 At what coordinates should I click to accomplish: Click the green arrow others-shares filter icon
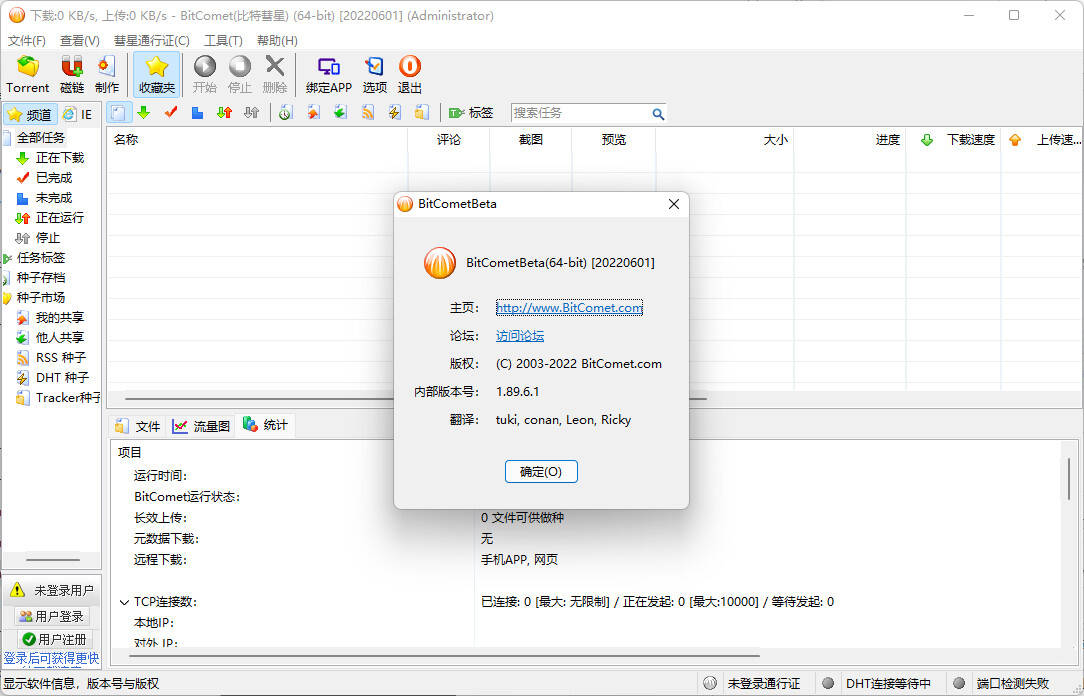pos(340,113)
